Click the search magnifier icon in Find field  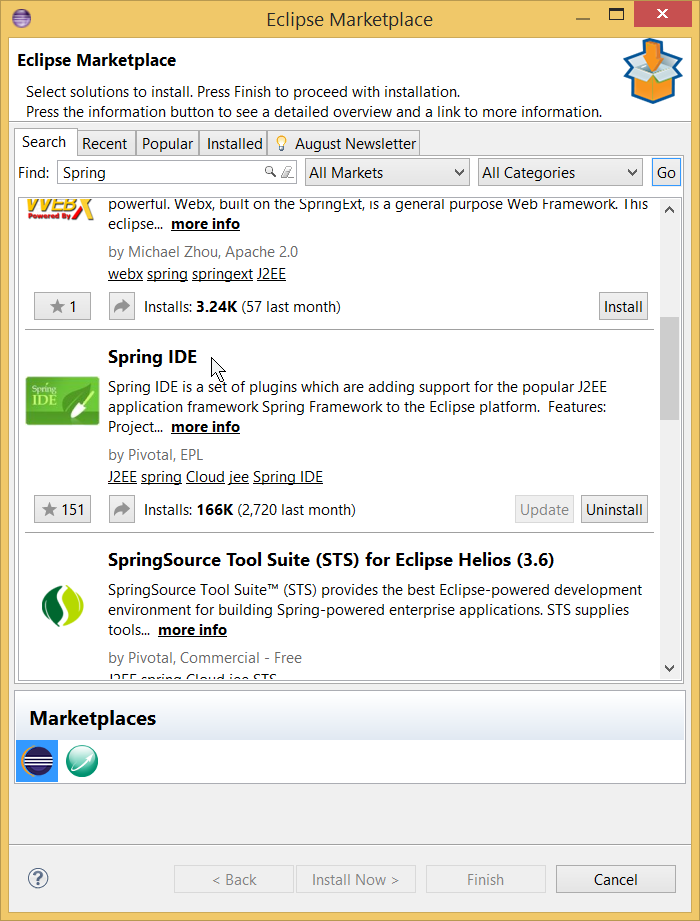click(270, 172)
